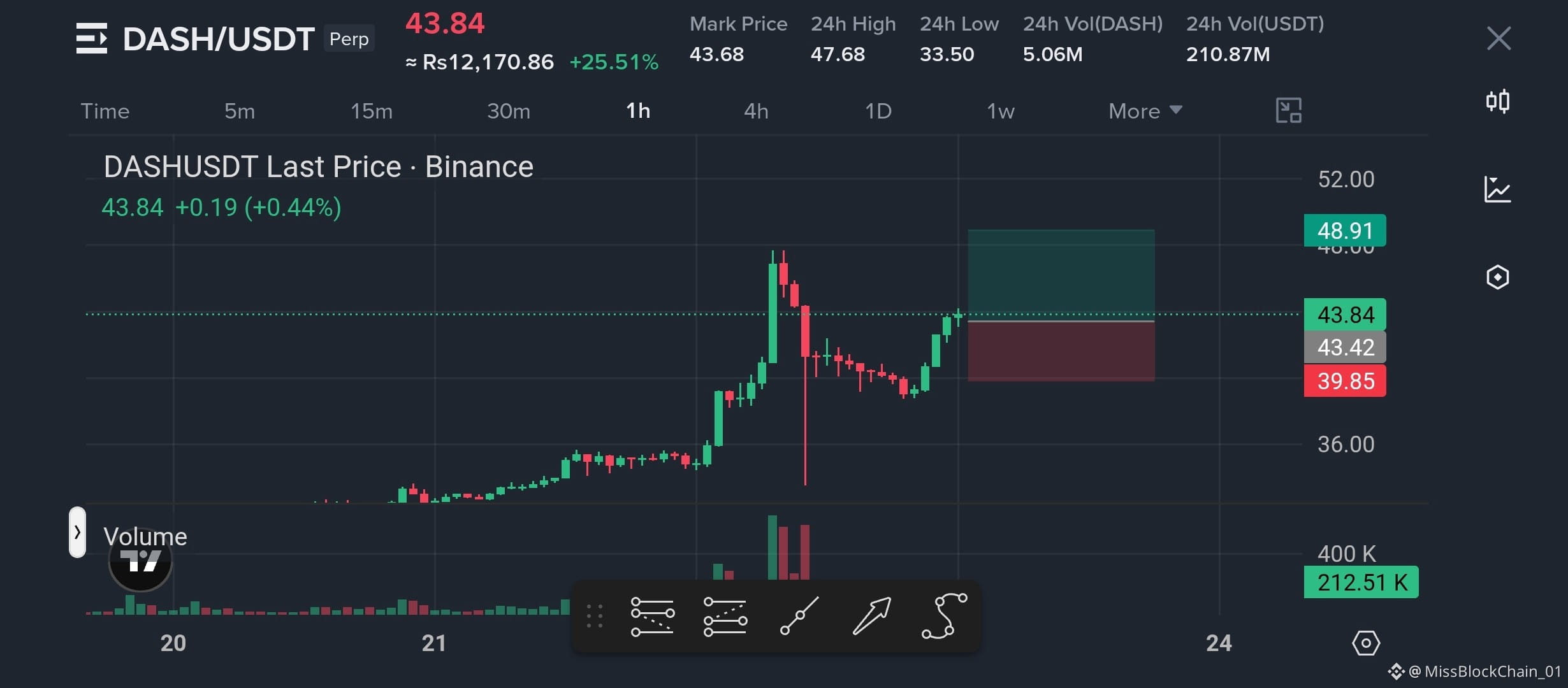Click the DASHUSDT Last Price Binance title
The height and width of the screenshot is (688, 1568).
(x=319, y=167)
